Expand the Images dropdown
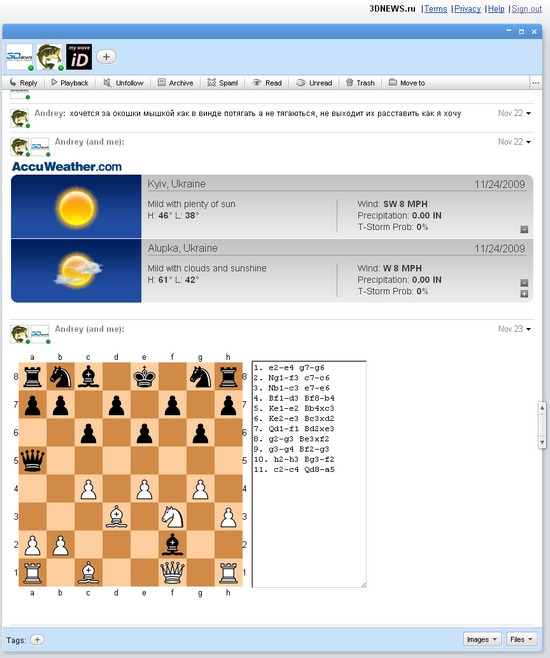 pyautogui.click(x=482, y=639)
